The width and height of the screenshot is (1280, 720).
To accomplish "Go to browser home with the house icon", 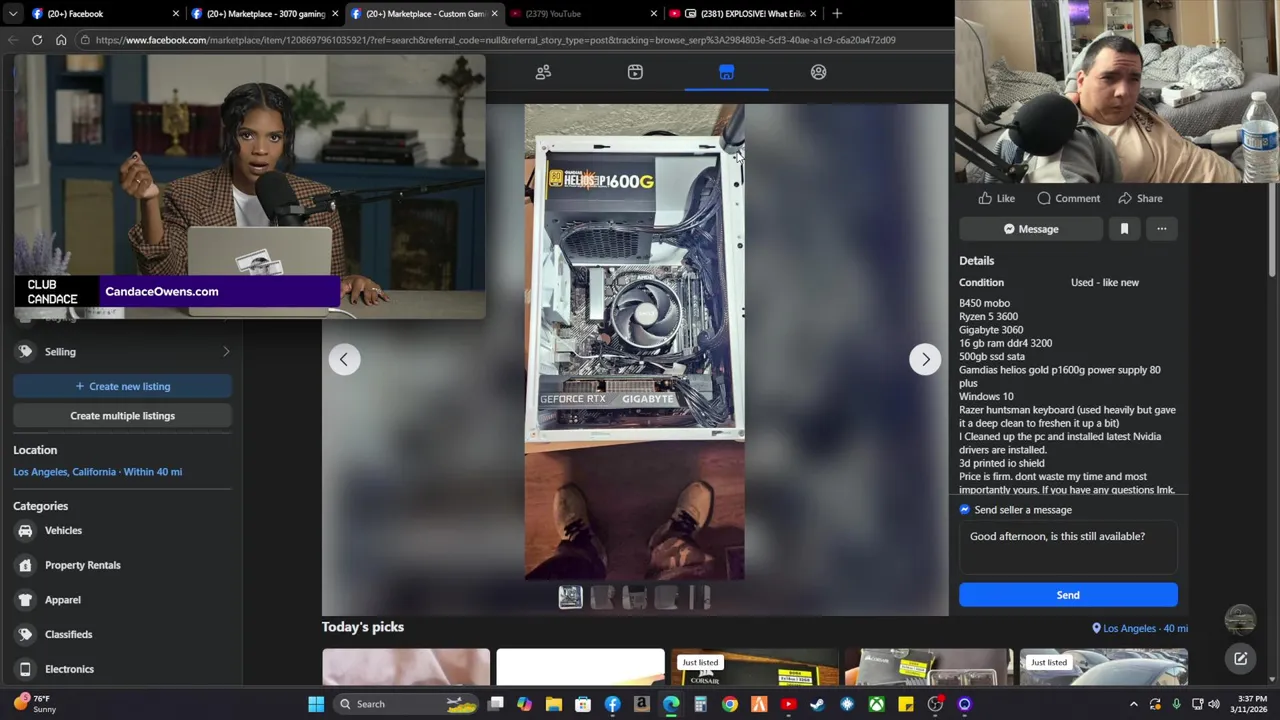I will point(61,40).
